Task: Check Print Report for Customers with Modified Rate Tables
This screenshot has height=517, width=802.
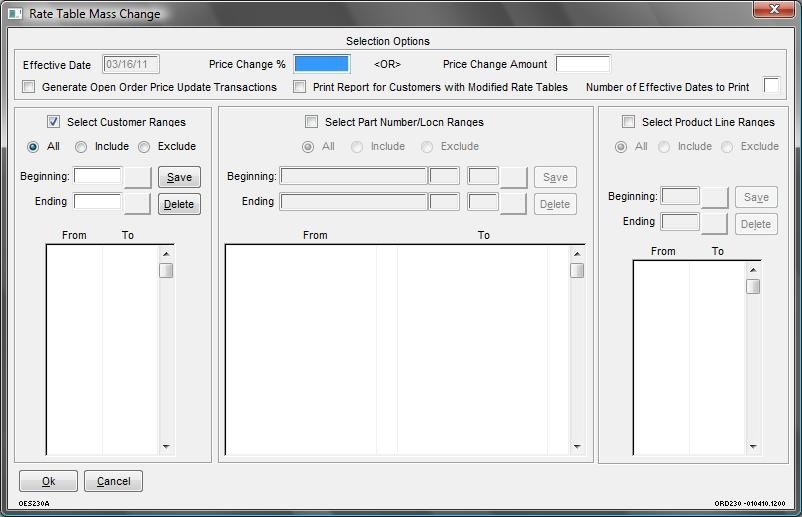Action: click(300, 86)
